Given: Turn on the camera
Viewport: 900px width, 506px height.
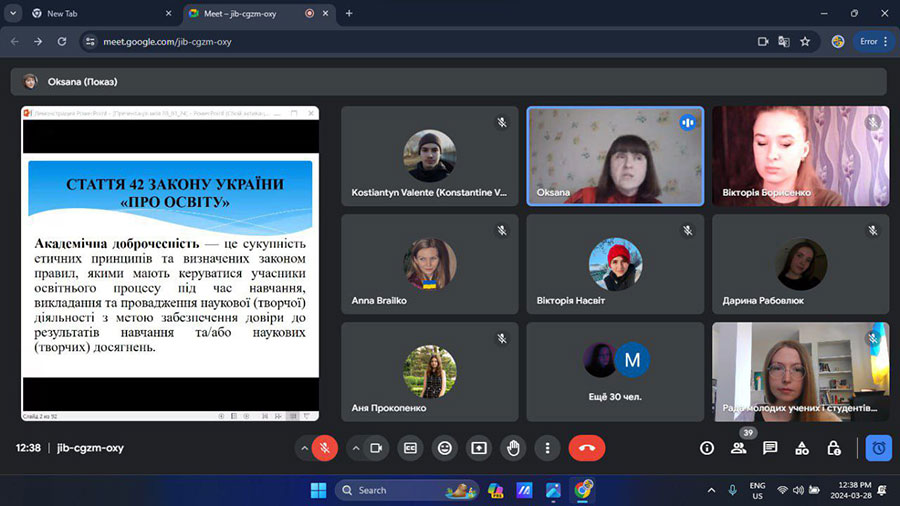Looking at the screenshot, I should 377,448.
